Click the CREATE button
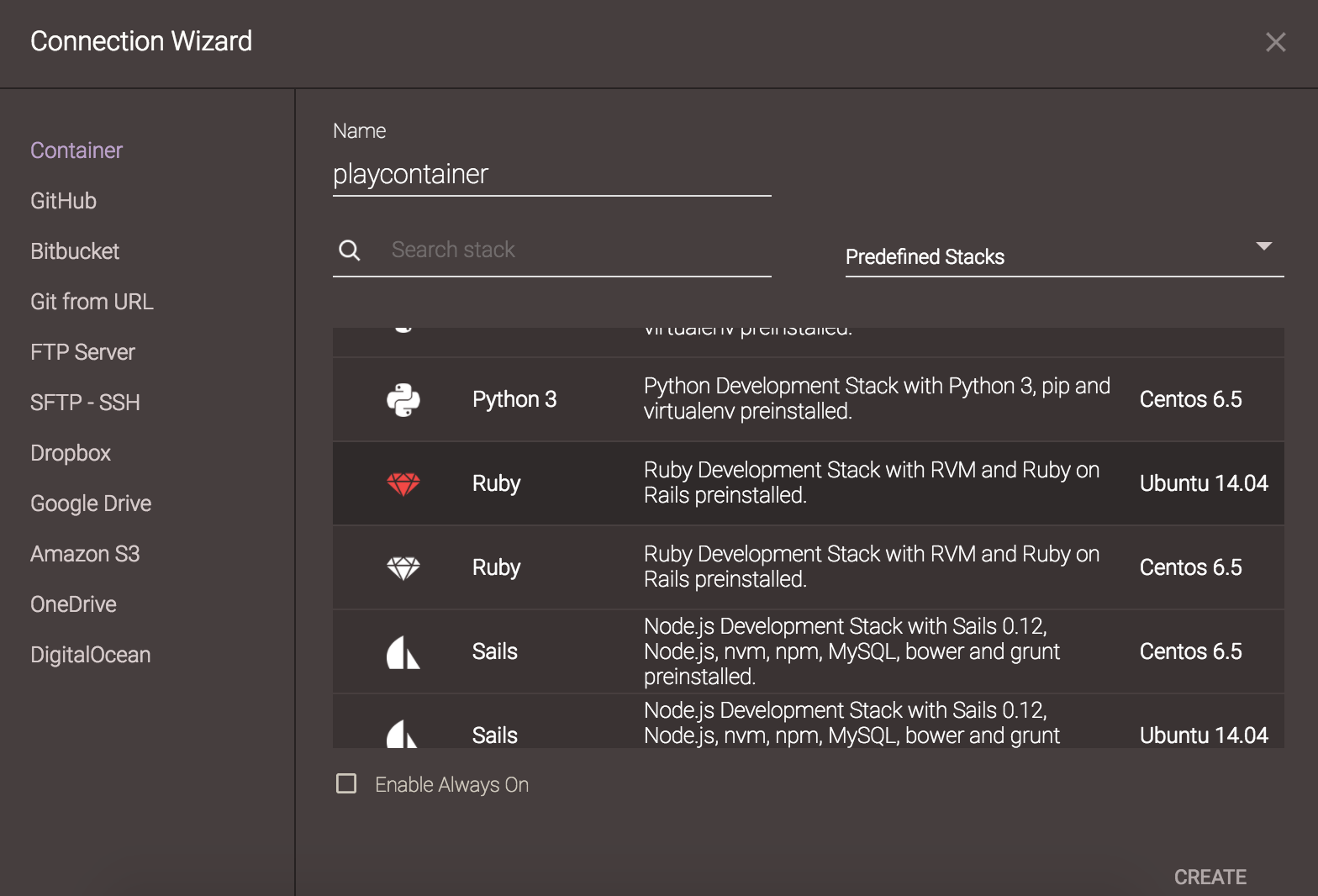This screenshot has height=896, width=1318. pyautogui.click(x=1210, y=877)
